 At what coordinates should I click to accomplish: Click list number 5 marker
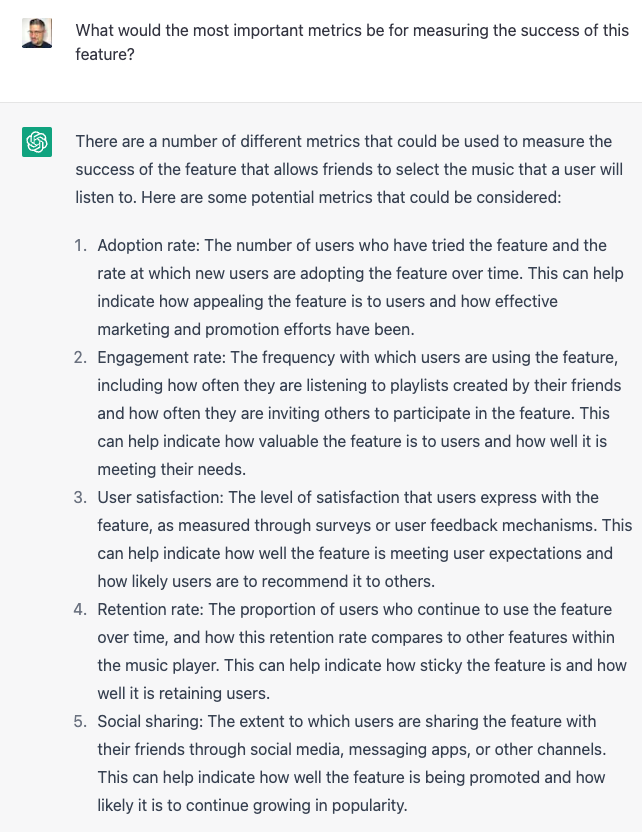[x=80, y=721]
